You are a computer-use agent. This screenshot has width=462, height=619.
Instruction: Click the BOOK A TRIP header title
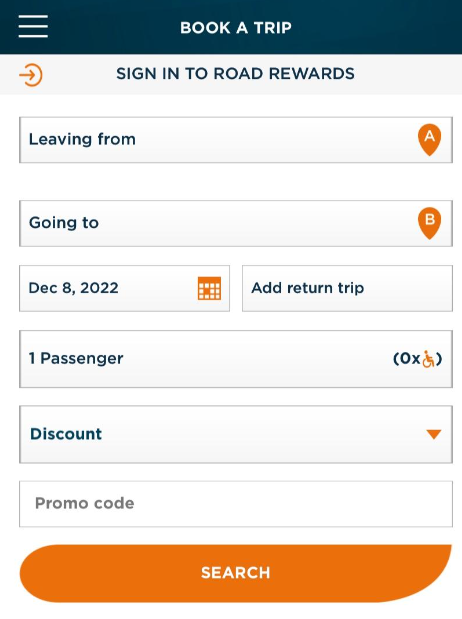236,28
